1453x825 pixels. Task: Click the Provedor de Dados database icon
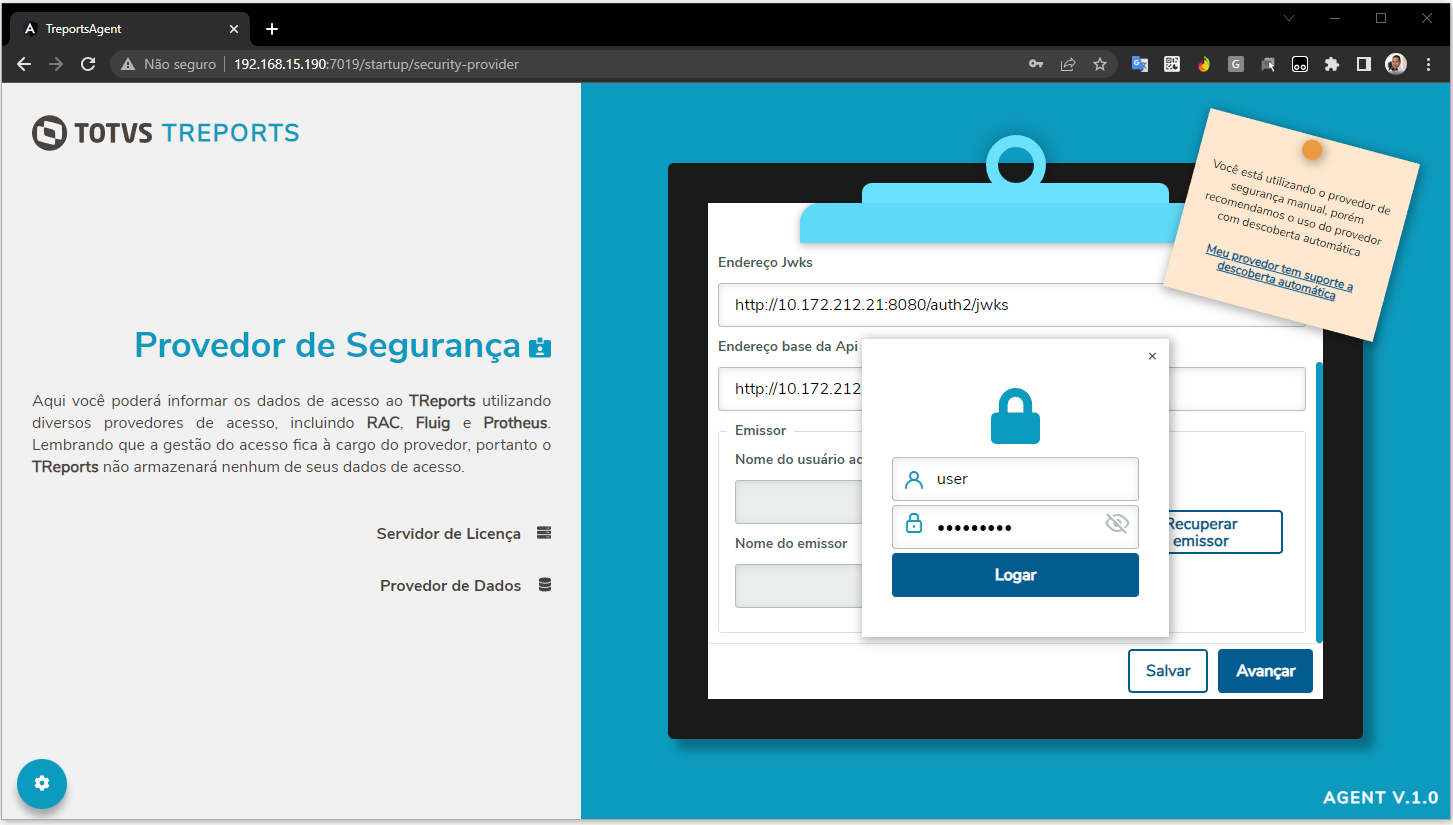545,585
